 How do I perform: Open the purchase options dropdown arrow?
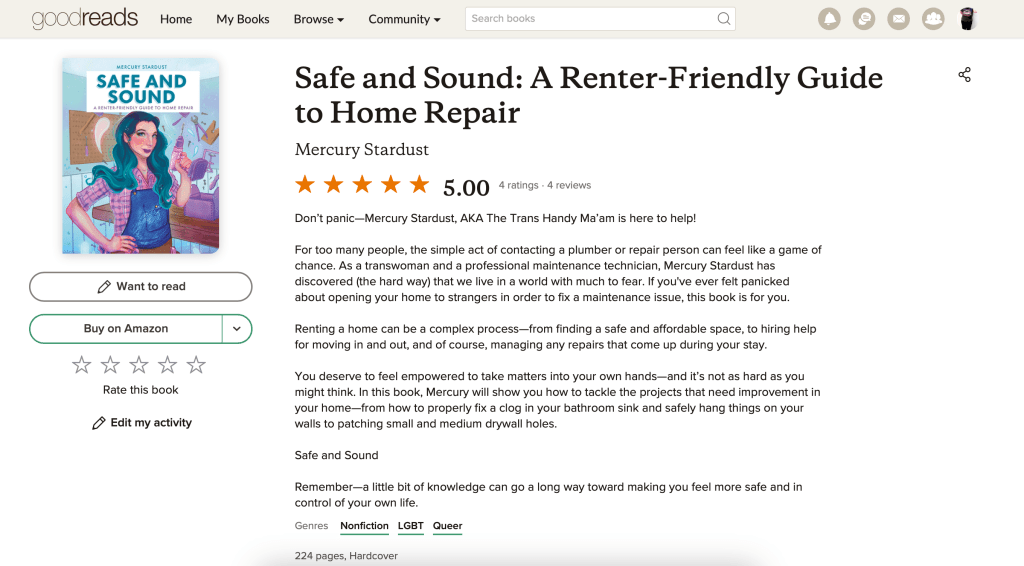pyautogui.click(x=237, y=329)
